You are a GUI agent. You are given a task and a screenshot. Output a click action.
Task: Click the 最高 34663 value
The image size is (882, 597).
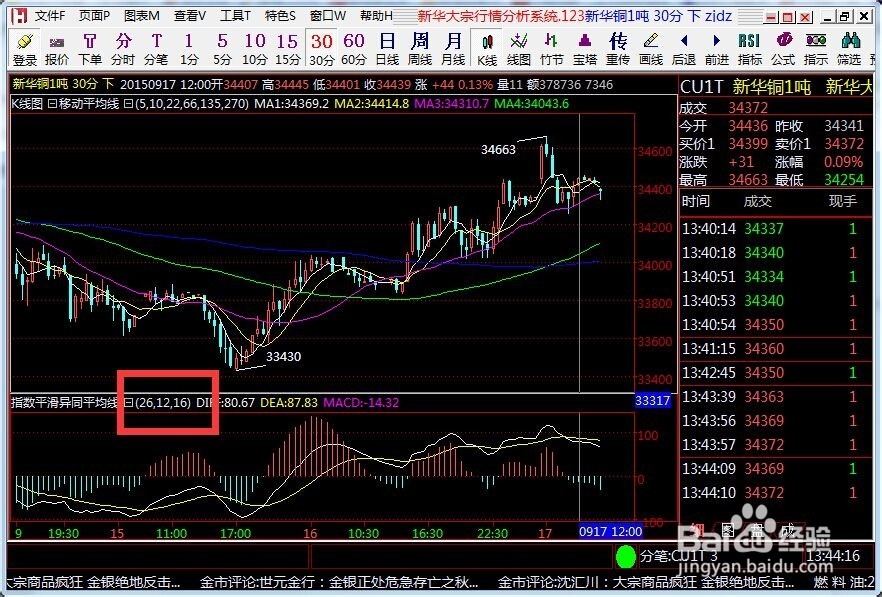tap(748, 180)
